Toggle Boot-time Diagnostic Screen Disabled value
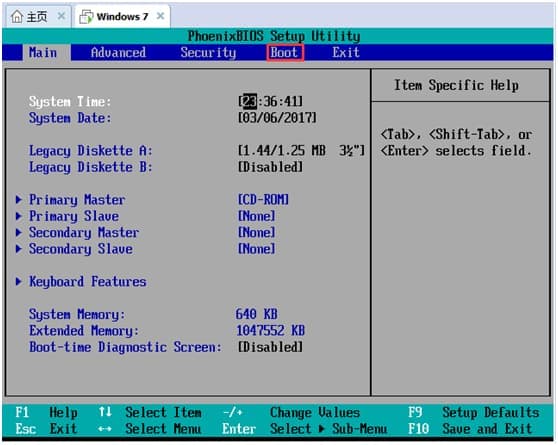This screenshot has height=445, width=558. 270,347
